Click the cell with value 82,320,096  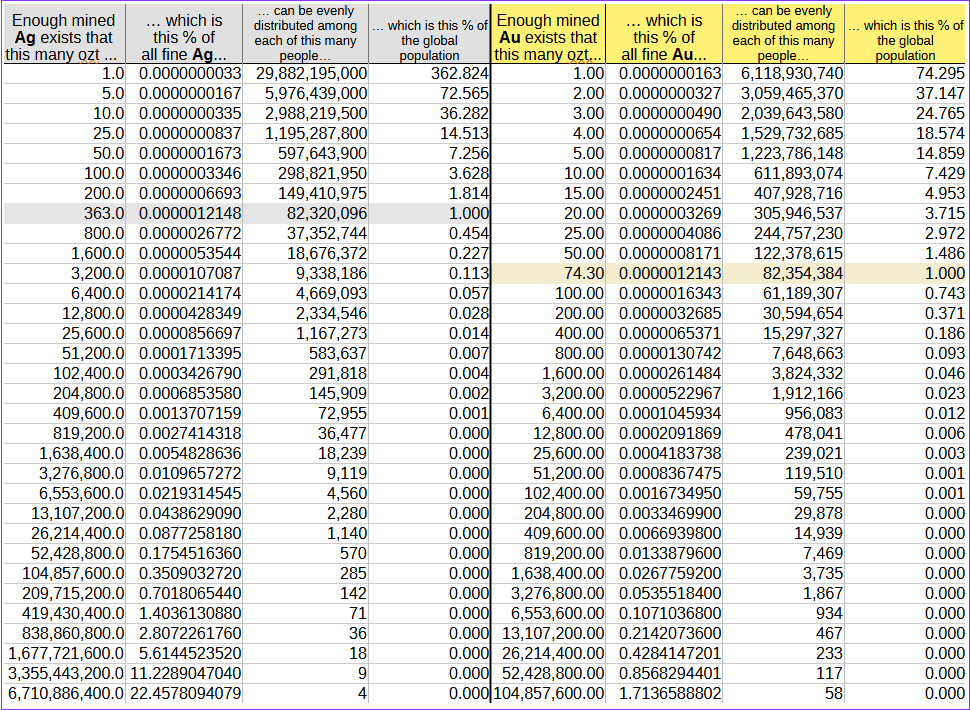[304, 213]
